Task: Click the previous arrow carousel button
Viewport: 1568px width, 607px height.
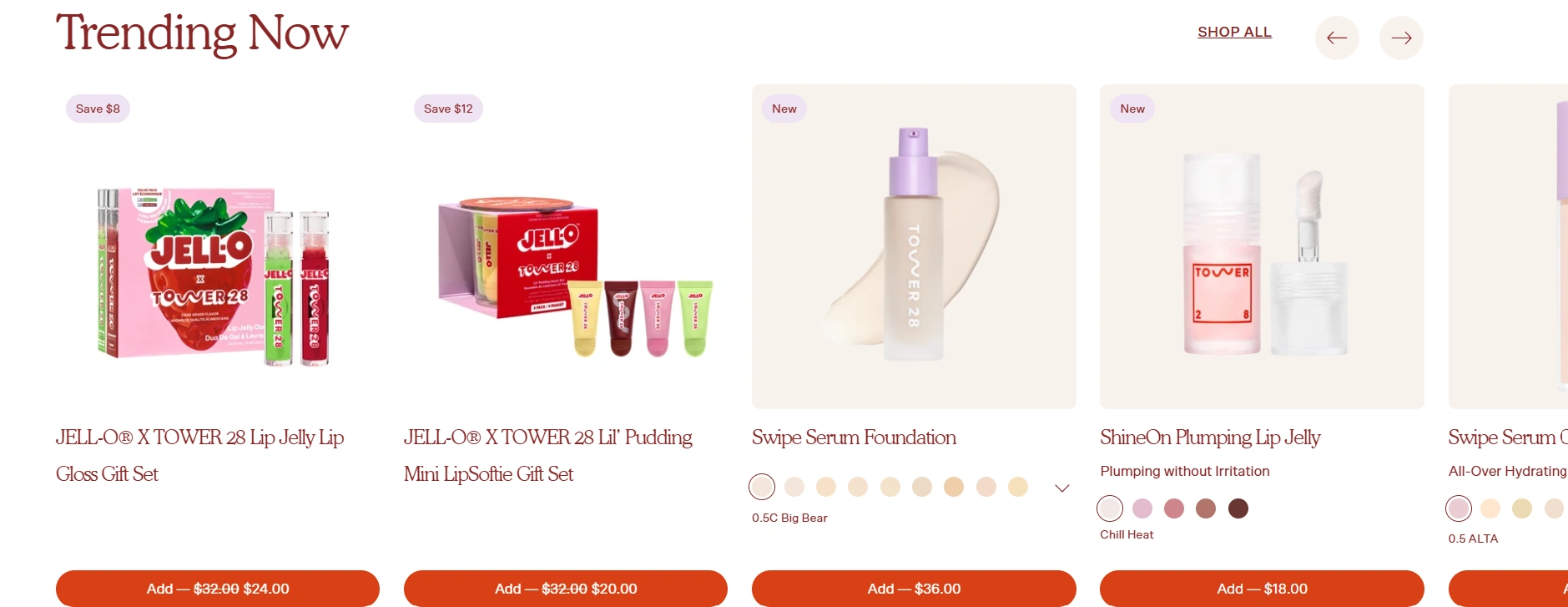Action: pos(1337,38)
